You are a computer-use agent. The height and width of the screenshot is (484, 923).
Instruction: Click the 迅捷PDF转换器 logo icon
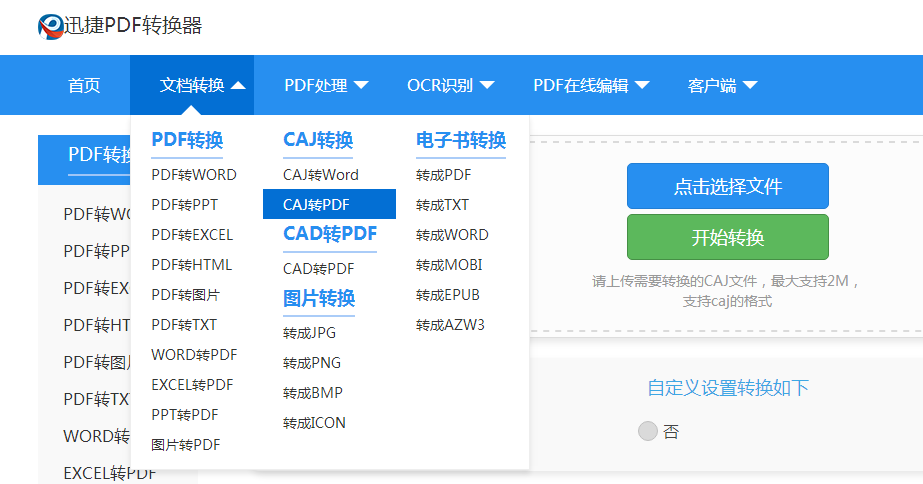(51, 26)
